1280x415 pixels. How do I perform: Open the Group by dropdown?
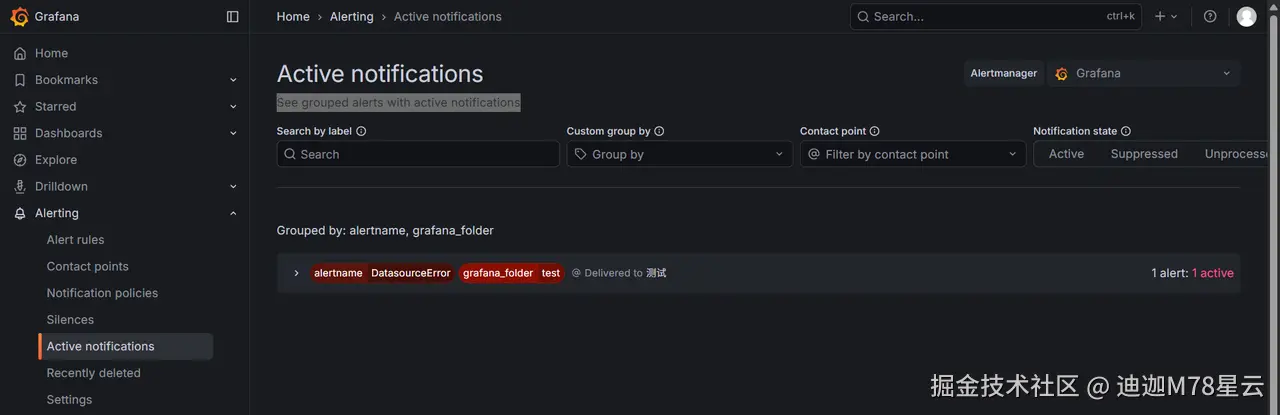[x=680, y=154]
